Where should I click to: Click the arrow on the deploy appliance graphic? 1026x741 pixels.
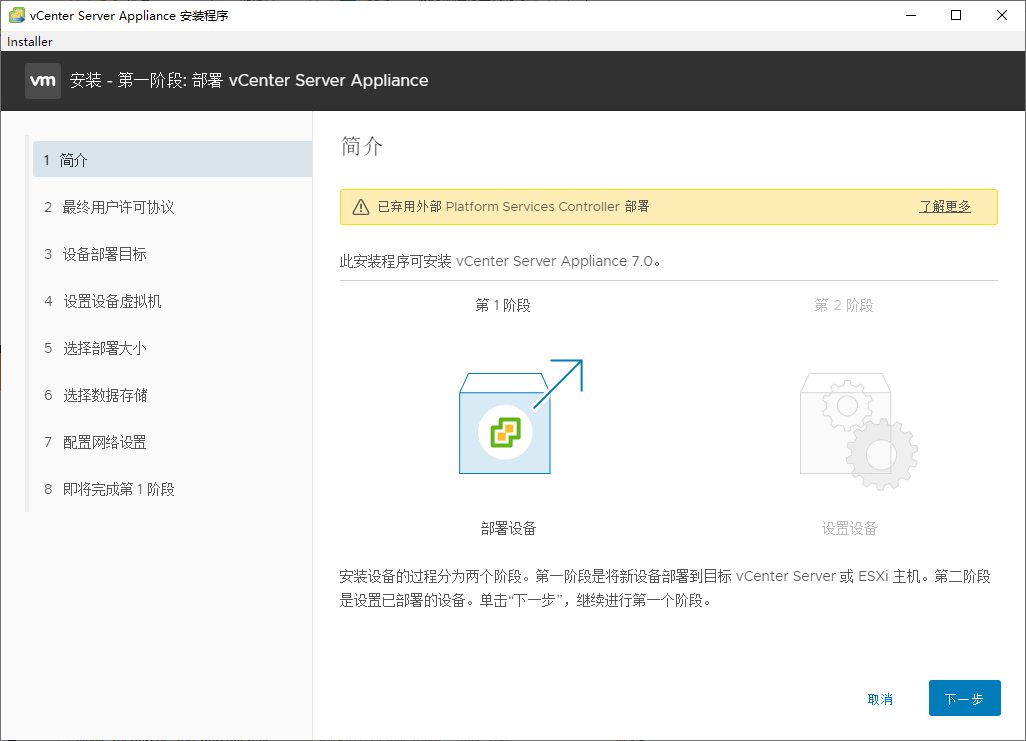[x=565, y=378]
